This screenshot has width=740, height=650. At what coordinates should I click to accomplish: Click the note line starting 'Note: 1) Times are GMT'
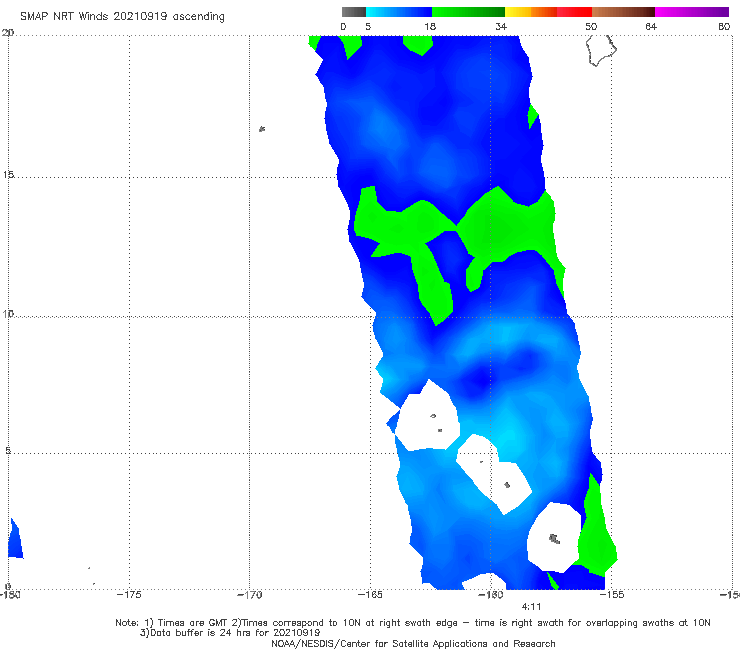(x=412, y=623)
